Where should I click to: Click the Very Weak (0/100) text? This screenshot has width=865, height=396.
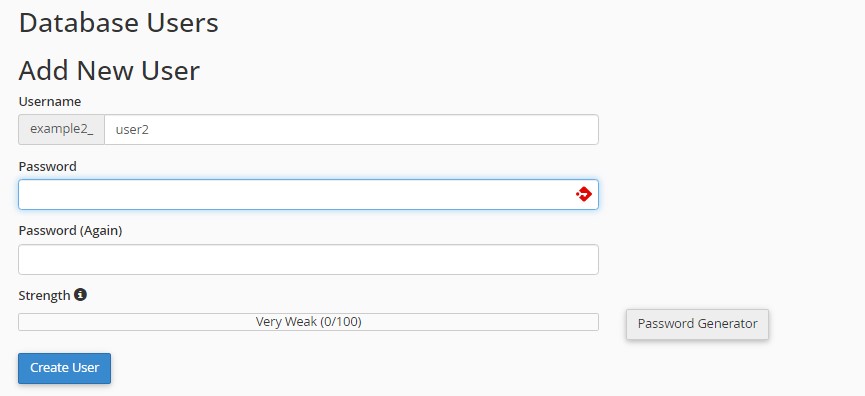pyautogui.click(x=308, y=322)
